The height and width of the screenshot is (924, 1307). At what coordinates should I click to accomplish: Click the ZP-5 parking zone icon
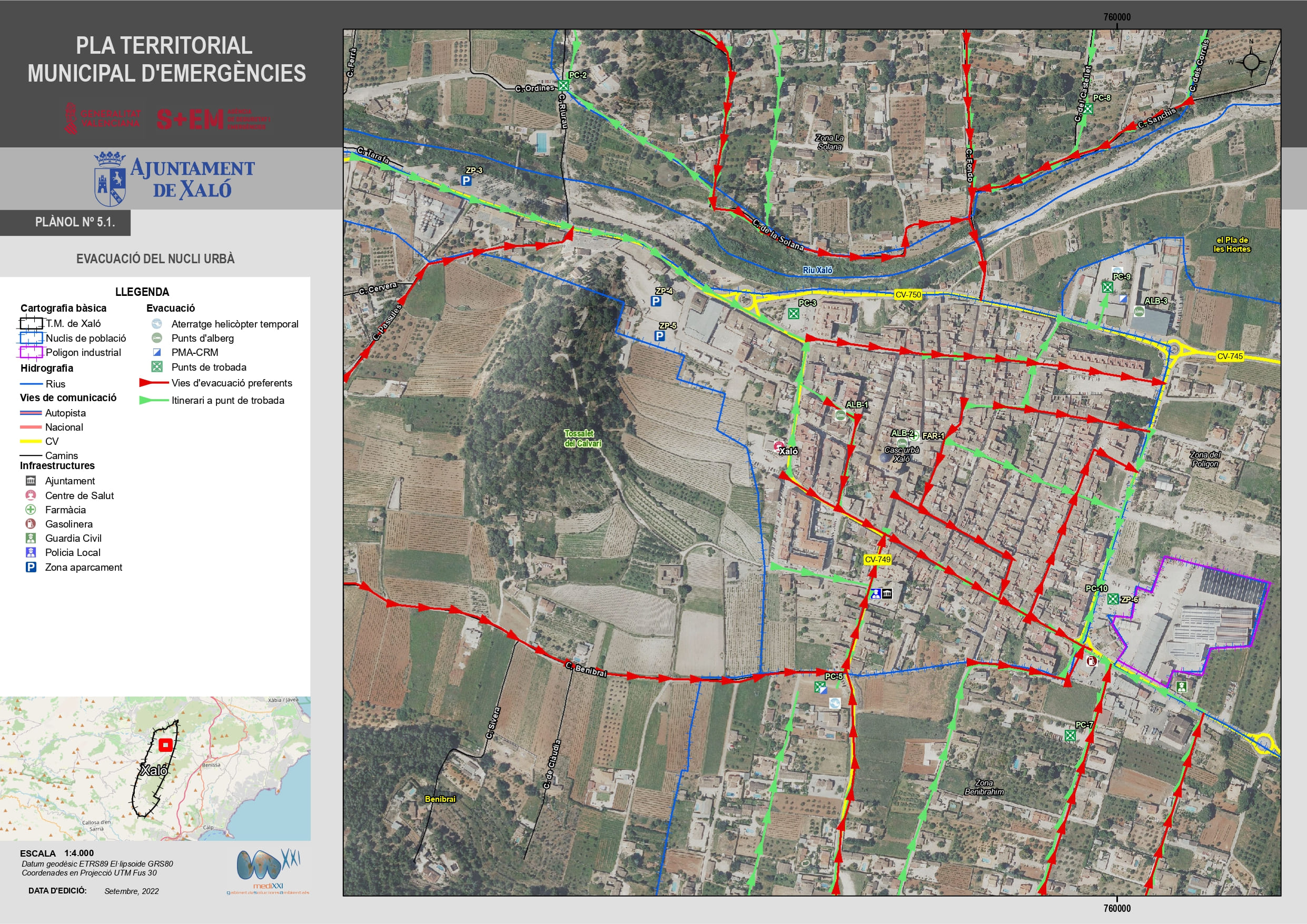(x=659, y=336)
